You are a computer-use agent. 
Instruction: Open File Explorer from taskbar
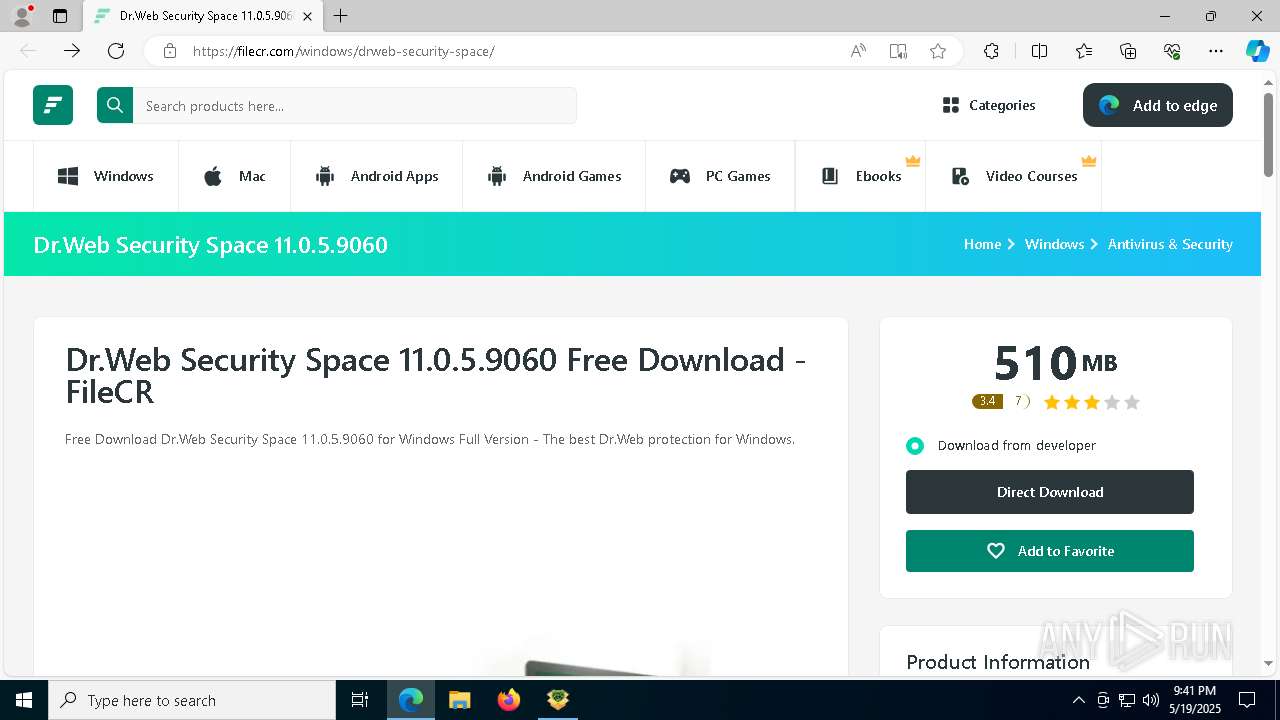460,700
